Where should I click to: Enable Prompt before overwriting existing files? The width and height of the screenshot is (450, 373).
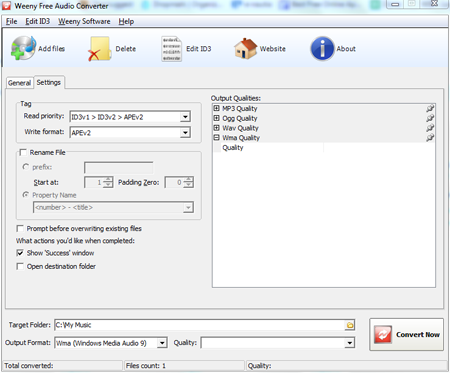click(x=20, y=229)
